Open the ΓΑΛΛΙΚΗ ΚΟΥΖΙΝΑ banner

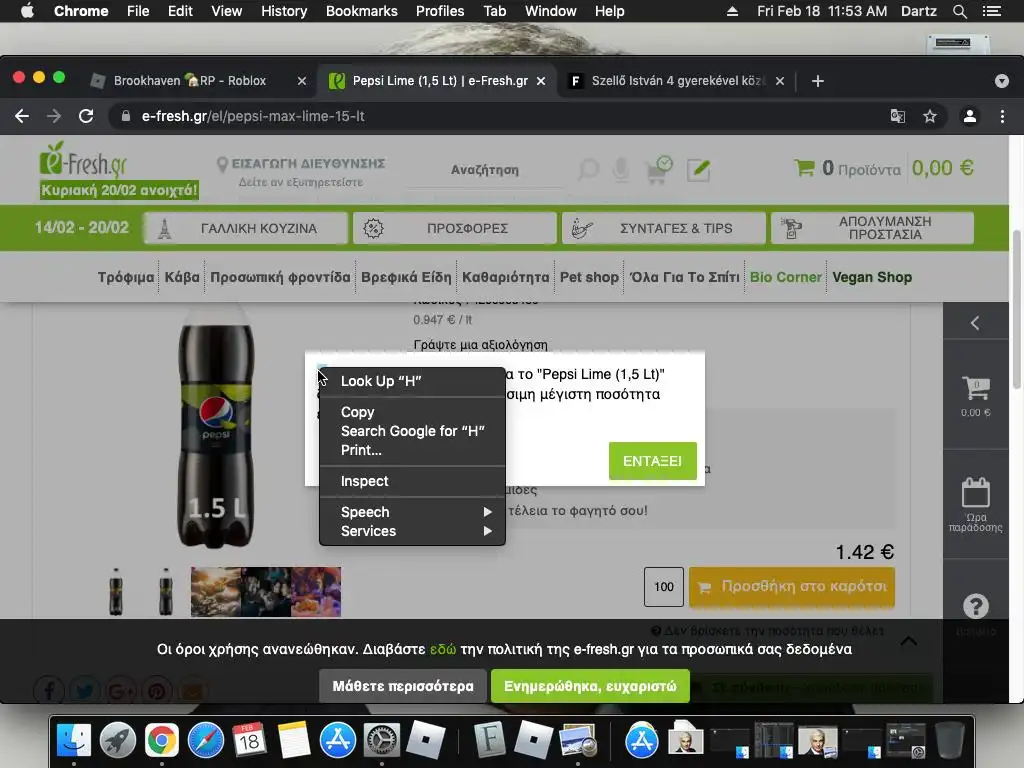(245, 228)
